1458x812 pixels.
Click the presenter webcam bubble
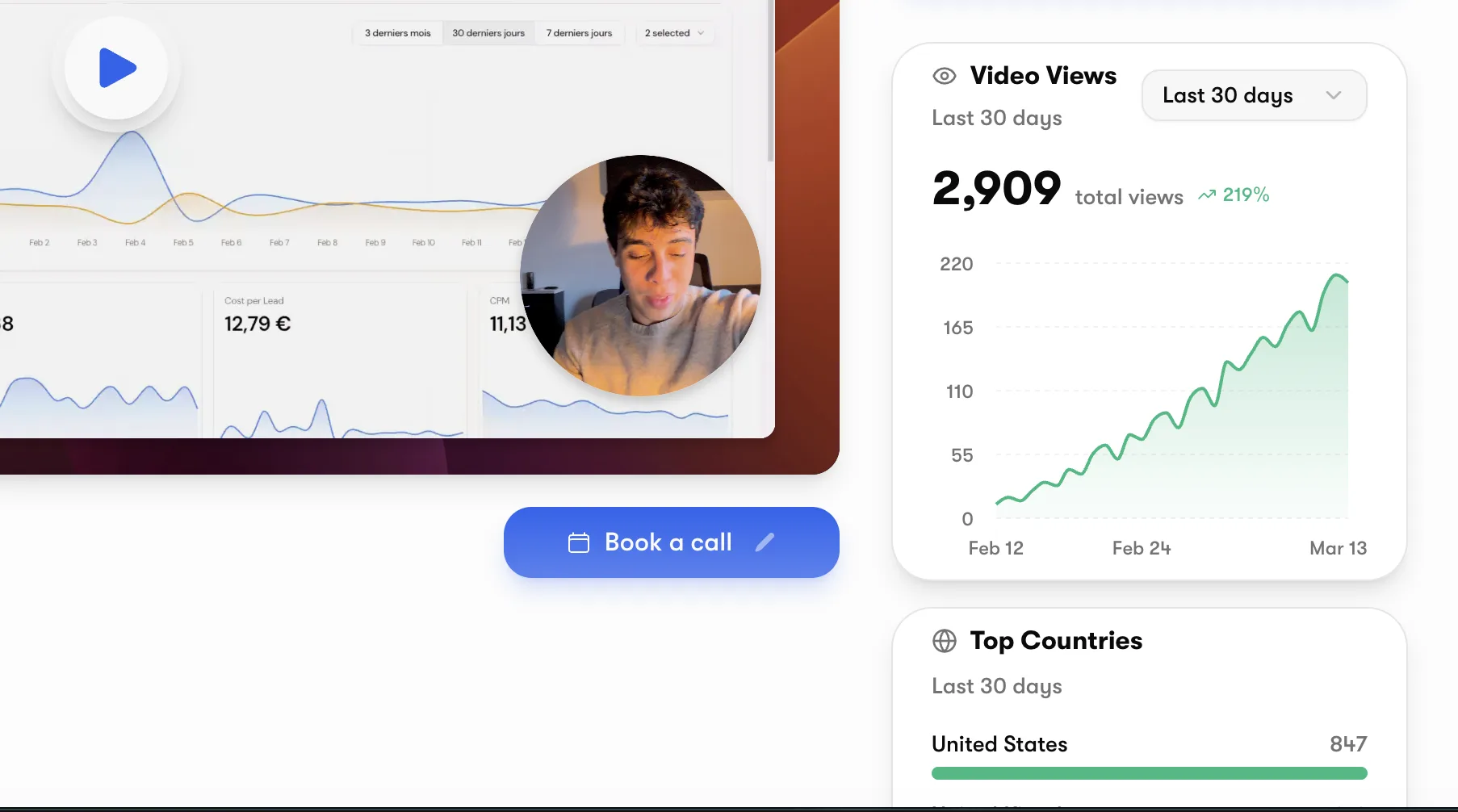(x=640, y=275)
